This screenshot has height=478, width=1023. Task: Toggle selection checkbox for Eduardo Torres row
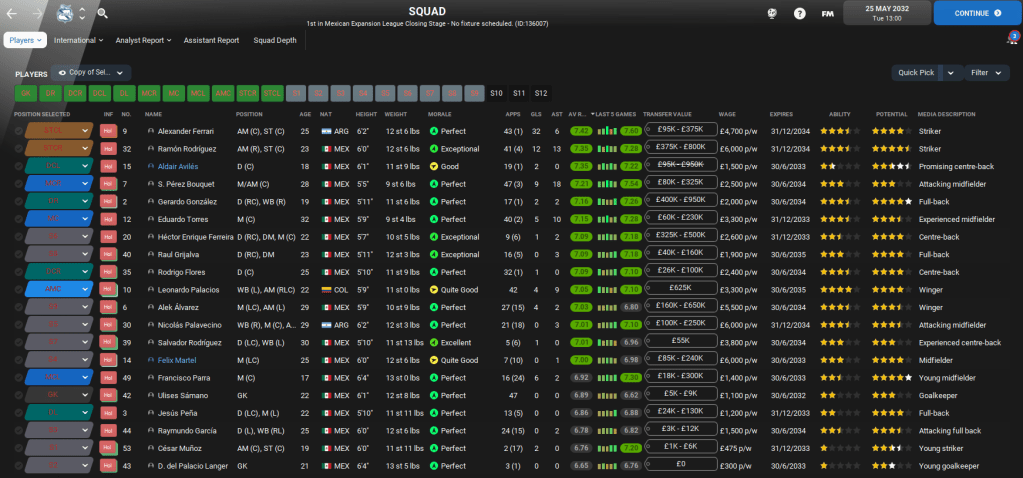(x=19, y=217)
